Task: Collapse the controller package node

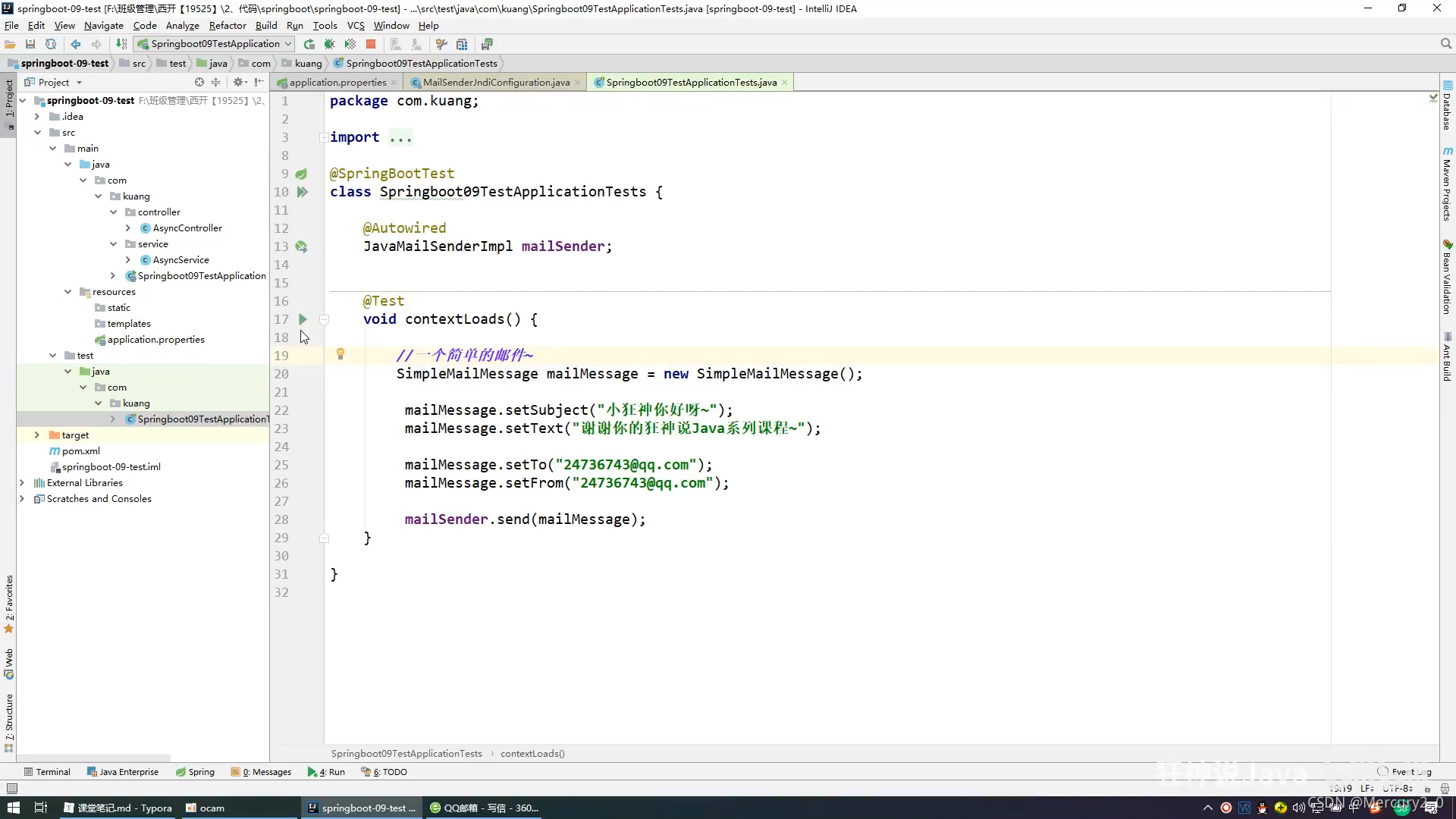Action: pos(113,212)
